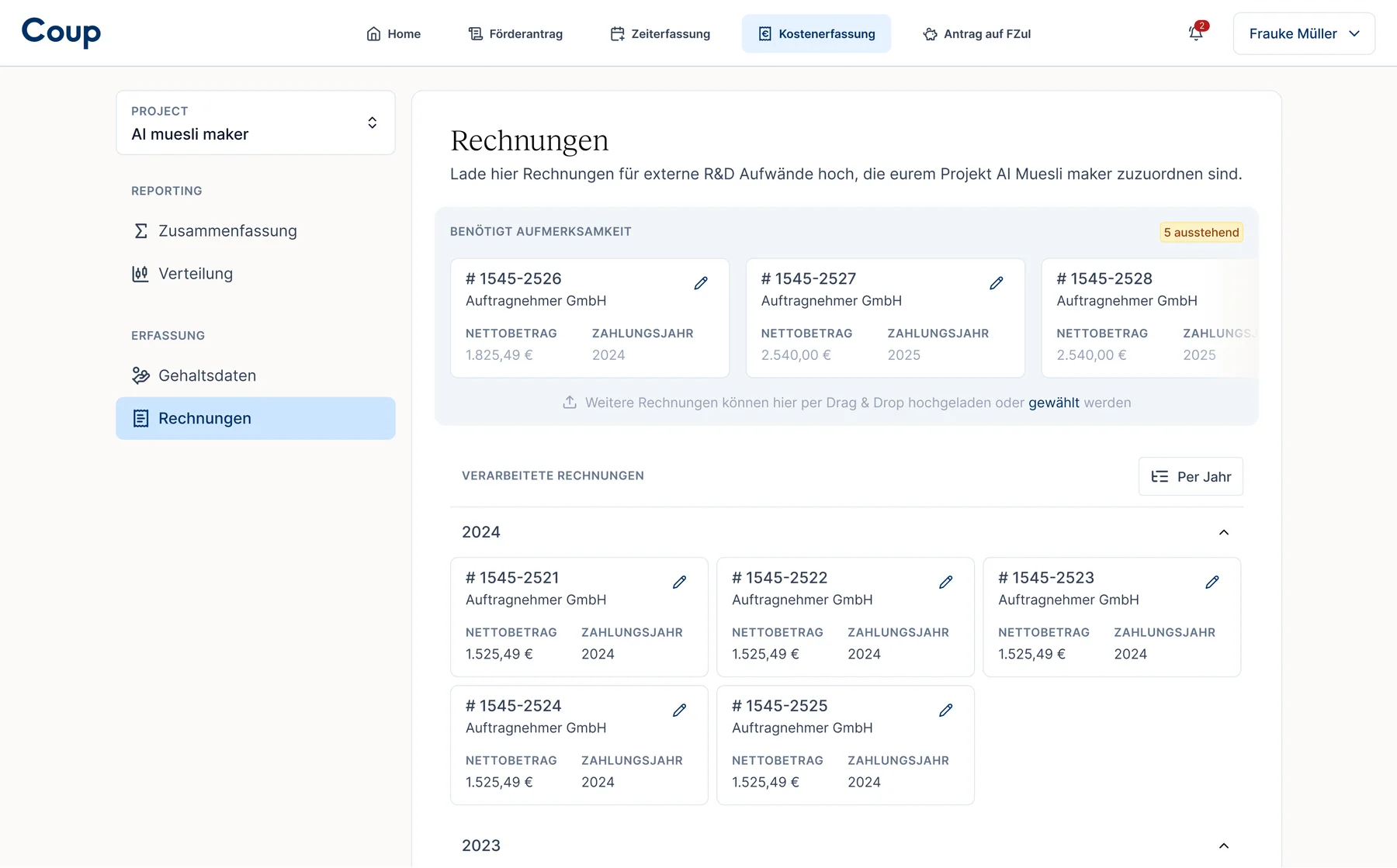Click the 5 ausstehend badge
The image size is (1397, 868).
(1201, 232)
